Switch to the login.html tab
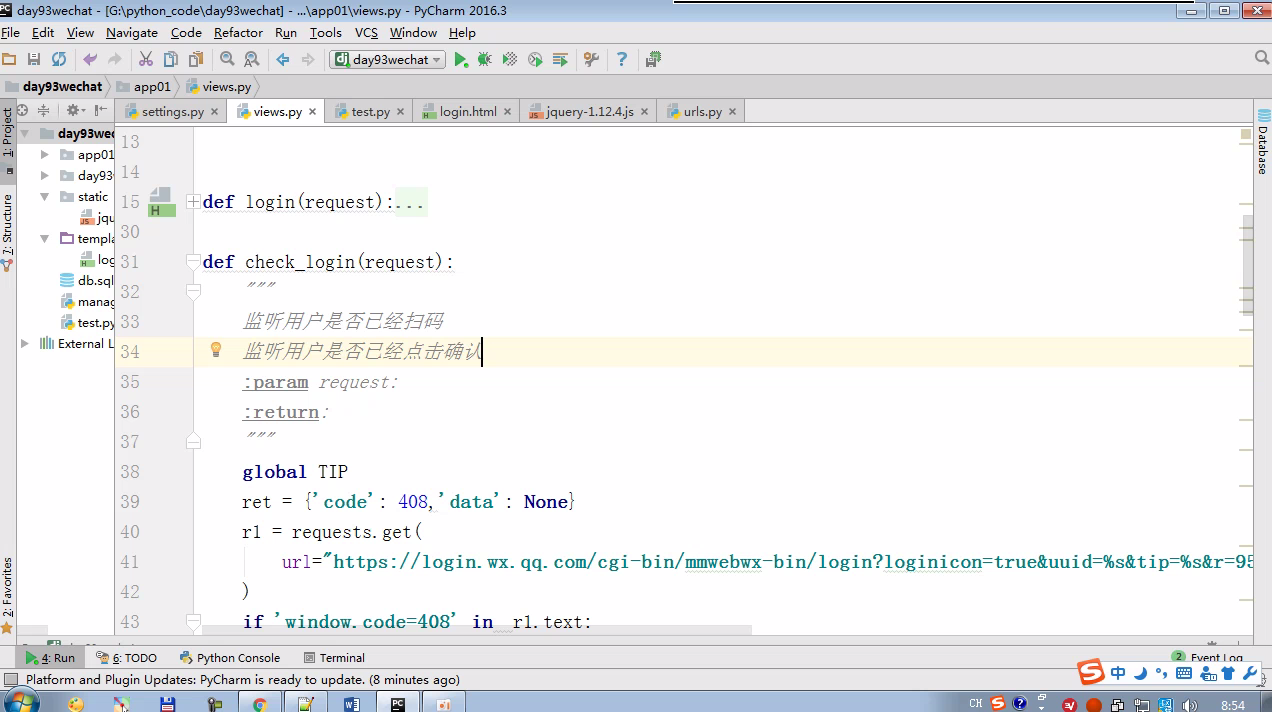The width and height of the screenshot is (1272, 712). point(467,112)
